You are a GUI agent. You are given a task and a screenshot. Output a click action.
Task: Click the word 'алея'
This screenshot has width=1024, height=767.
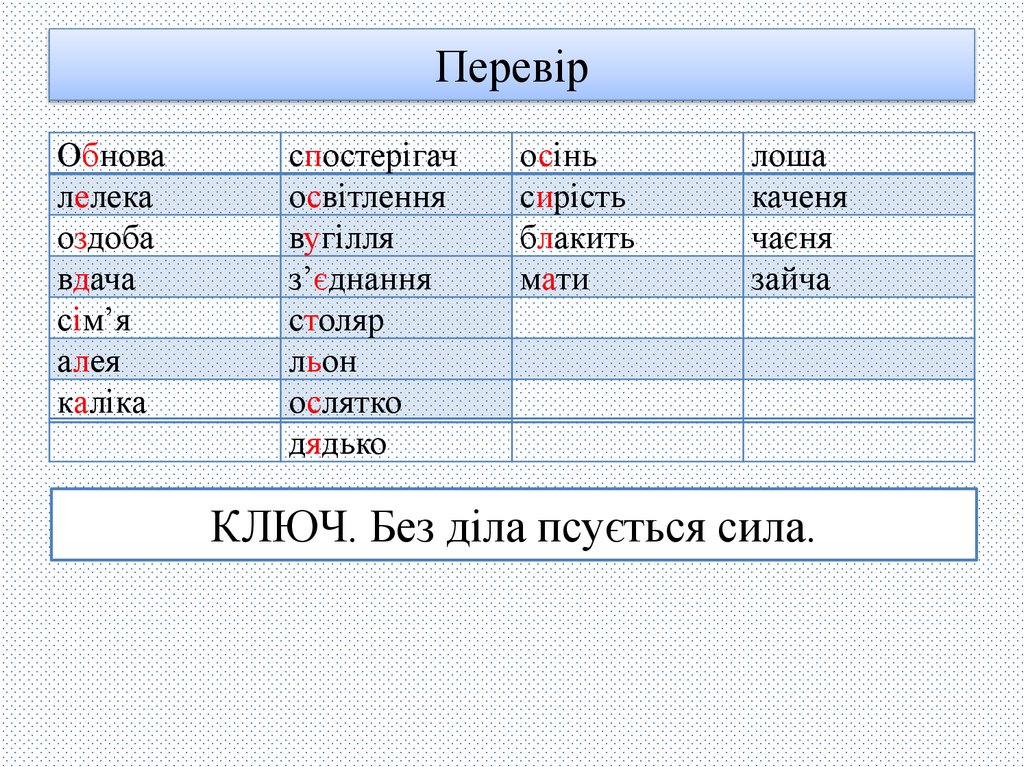pos(89,362)
